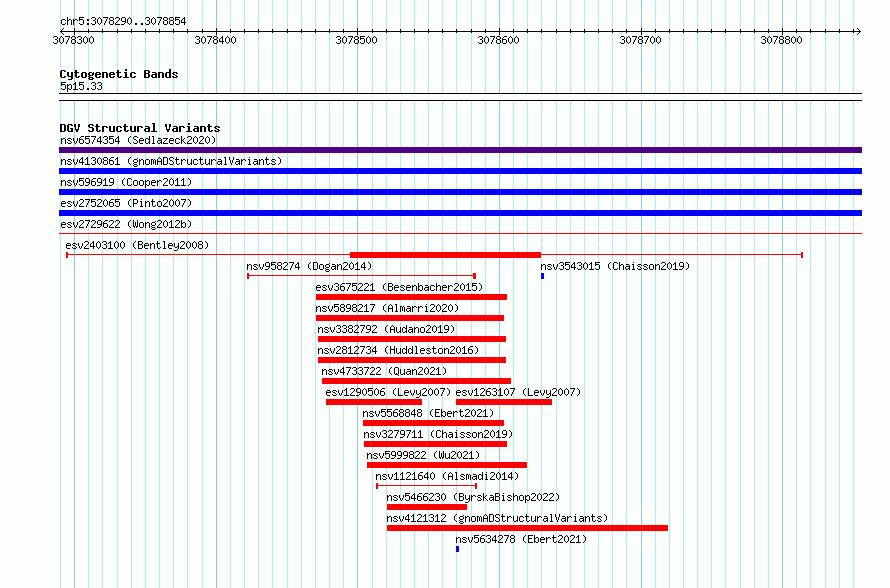The image size is (890, 588).
Task: Click the red bar under nsv5466230
Action: 427,507
